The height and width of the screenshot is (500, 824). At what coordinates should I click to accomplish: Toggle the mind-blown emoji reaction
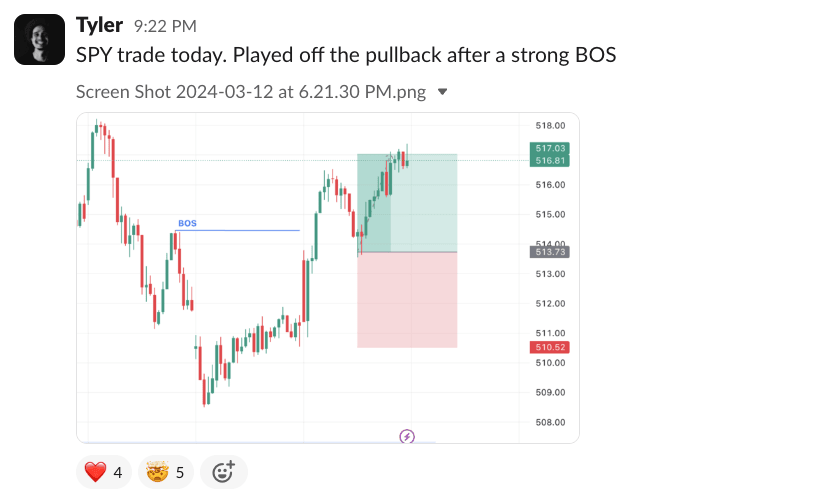[x=166, y=471]
